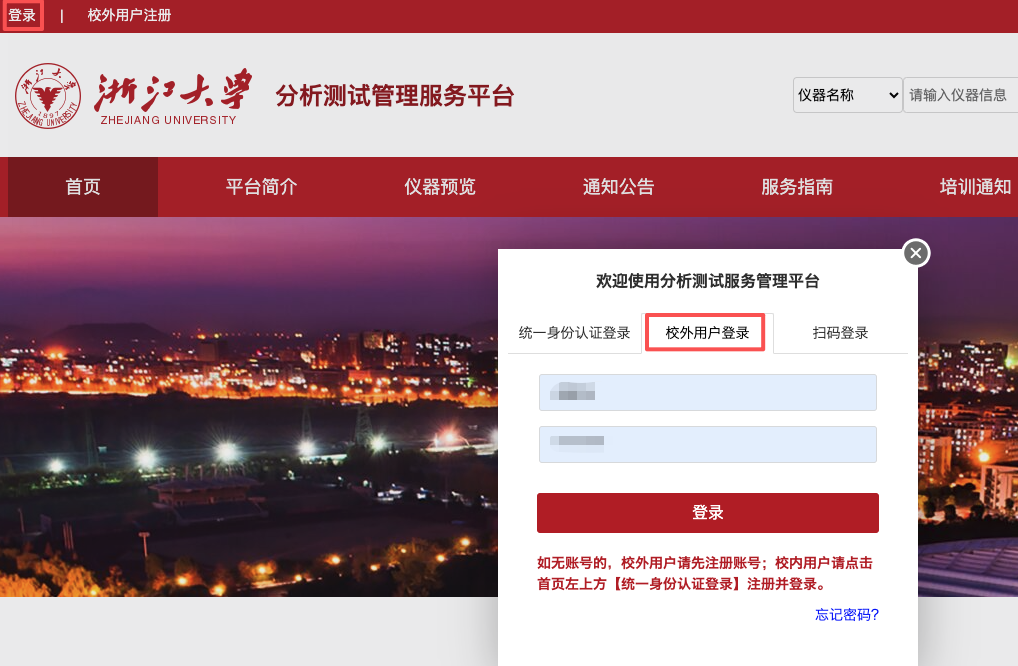Click the username input field

pos(708,392)
